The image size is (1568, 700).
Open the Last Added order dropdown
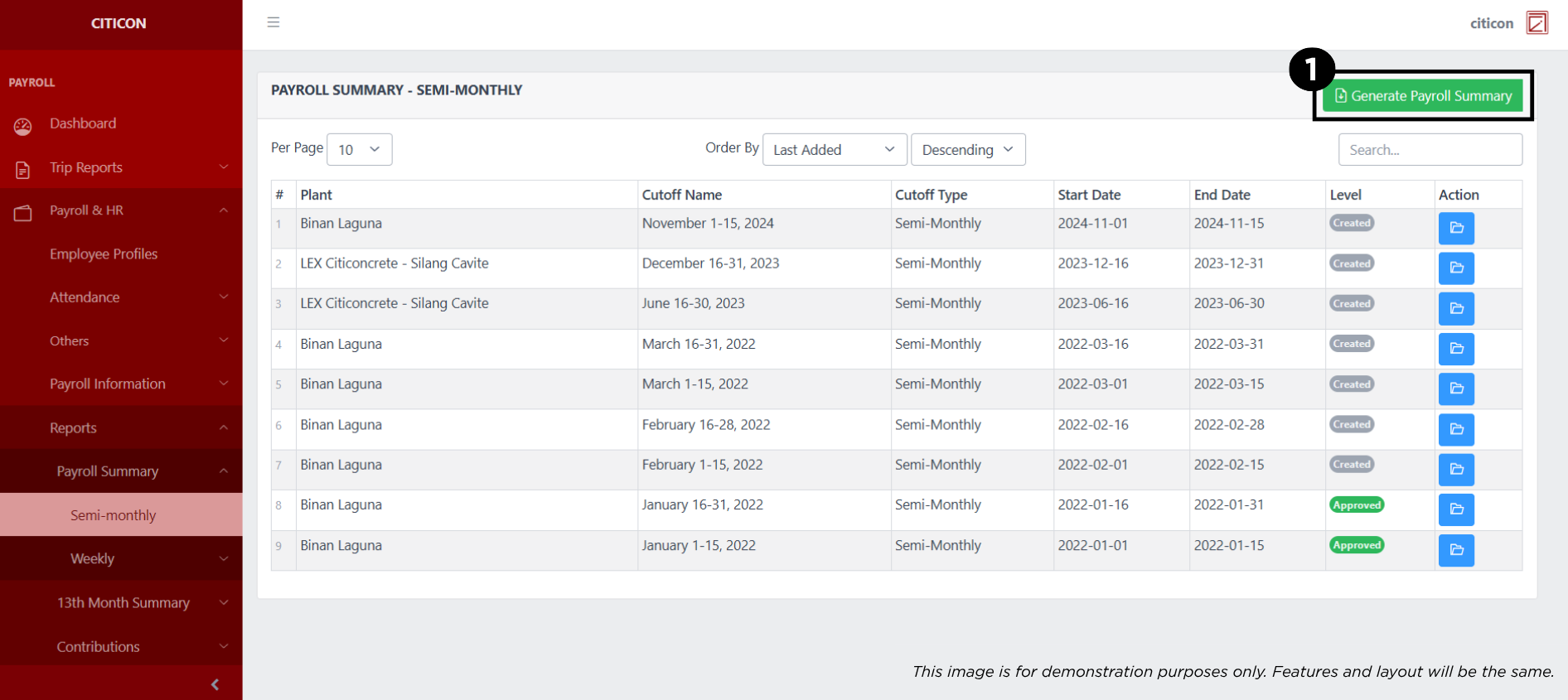pyautogui.click(x=834, y=150)
